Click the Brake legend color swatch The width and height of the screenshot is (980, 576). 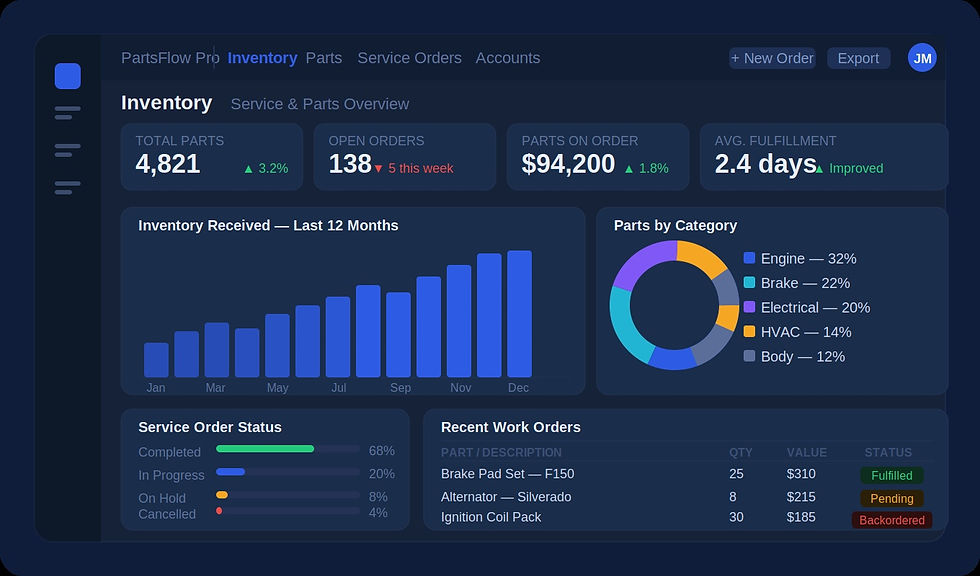pyautogui.click(x=749, y=282)
